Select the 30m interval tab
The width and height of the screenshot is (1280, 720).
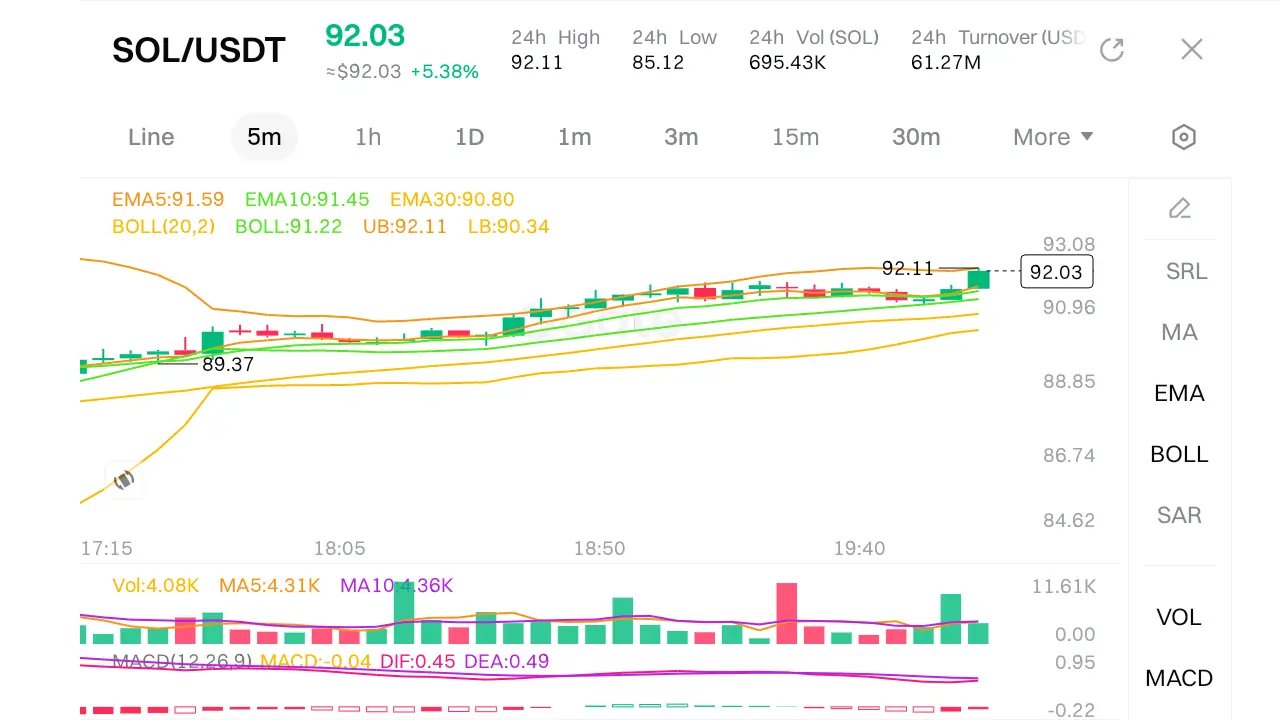coord(916,137)
